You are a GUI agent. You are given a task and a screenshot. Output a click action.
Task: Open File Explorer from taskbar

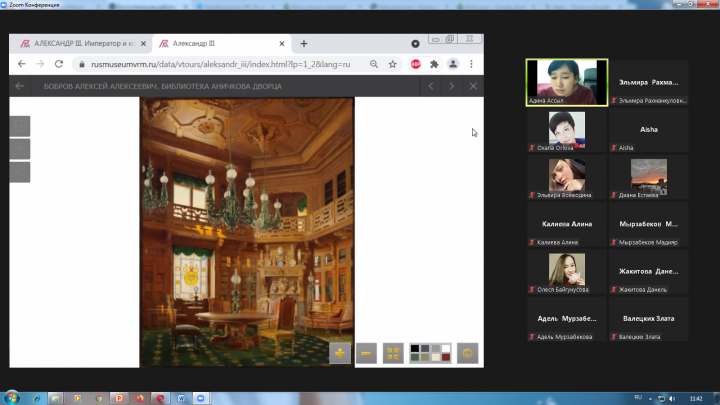(55, 398)
